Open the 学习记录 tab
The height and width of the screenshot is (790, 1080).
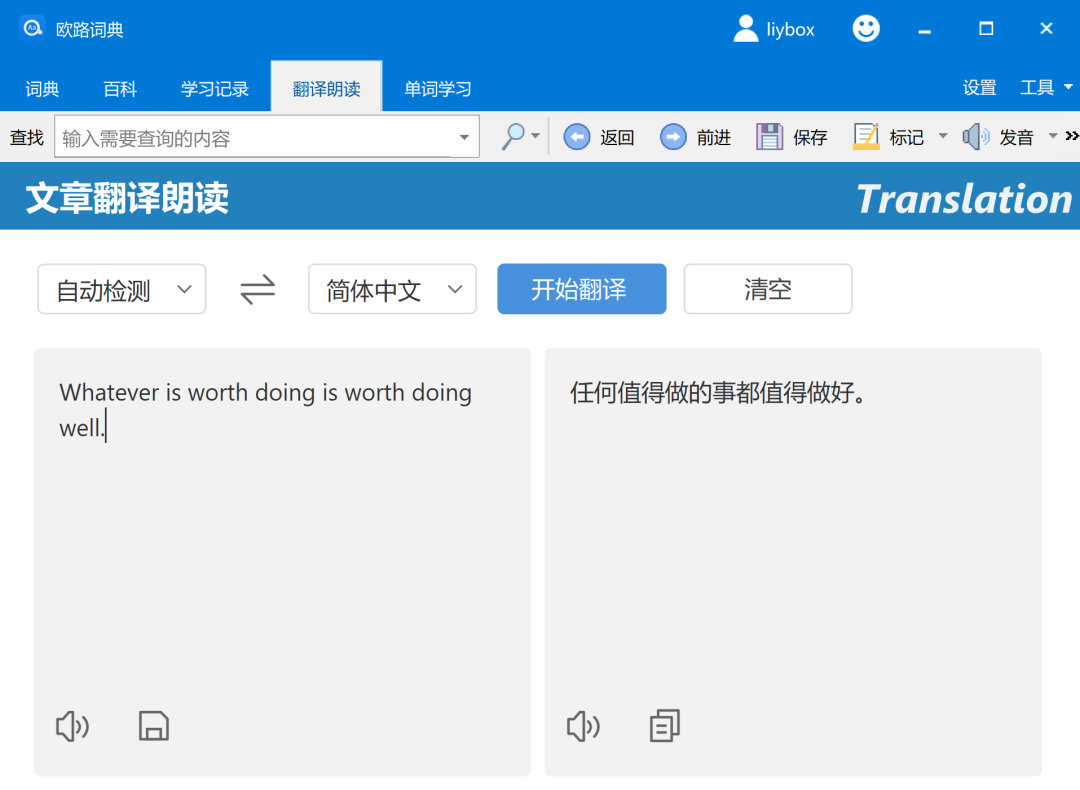point(214,89)
